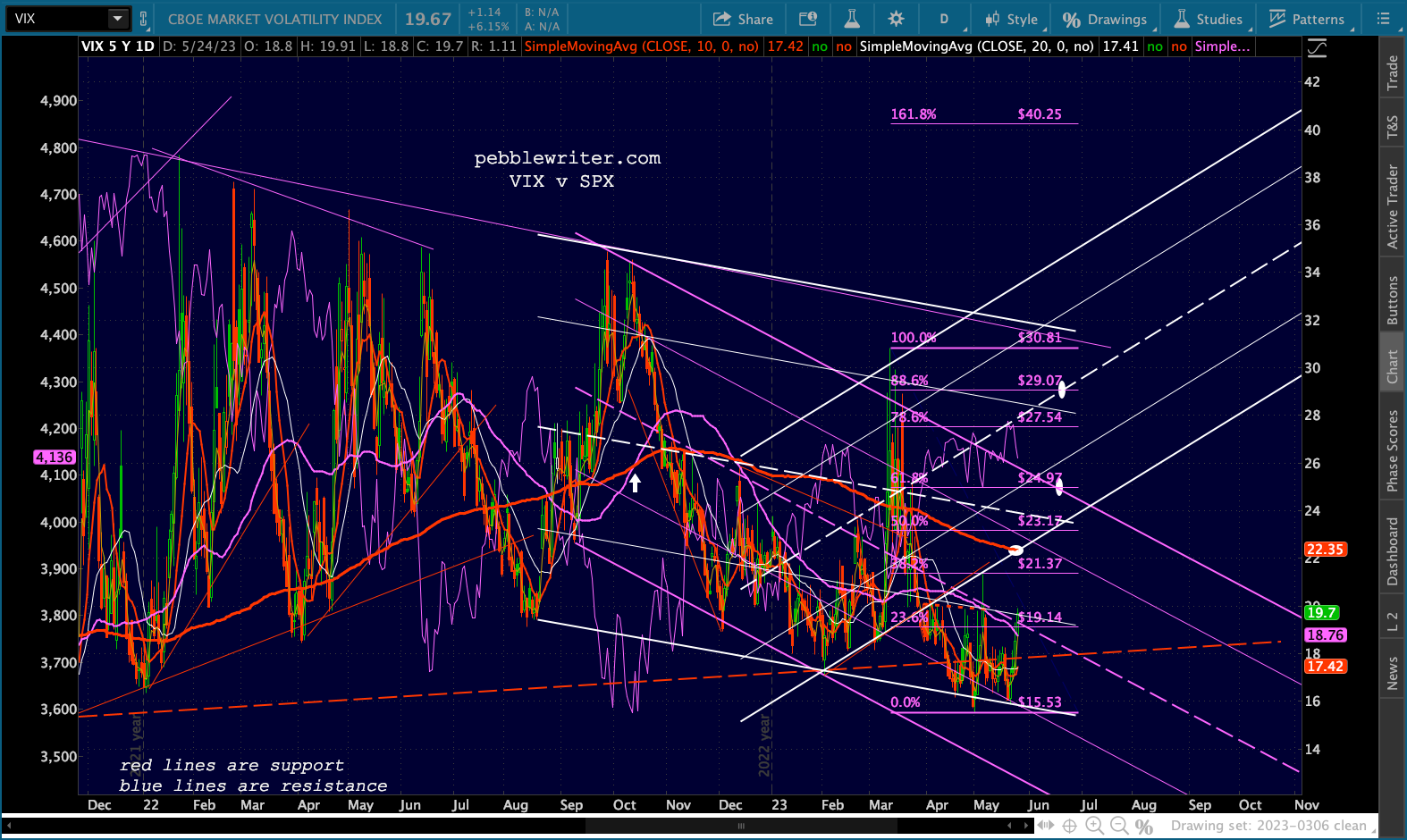Open the D timeframe selector
The height and width of the screenshot is (840, 1407).
tap(944, 19)
